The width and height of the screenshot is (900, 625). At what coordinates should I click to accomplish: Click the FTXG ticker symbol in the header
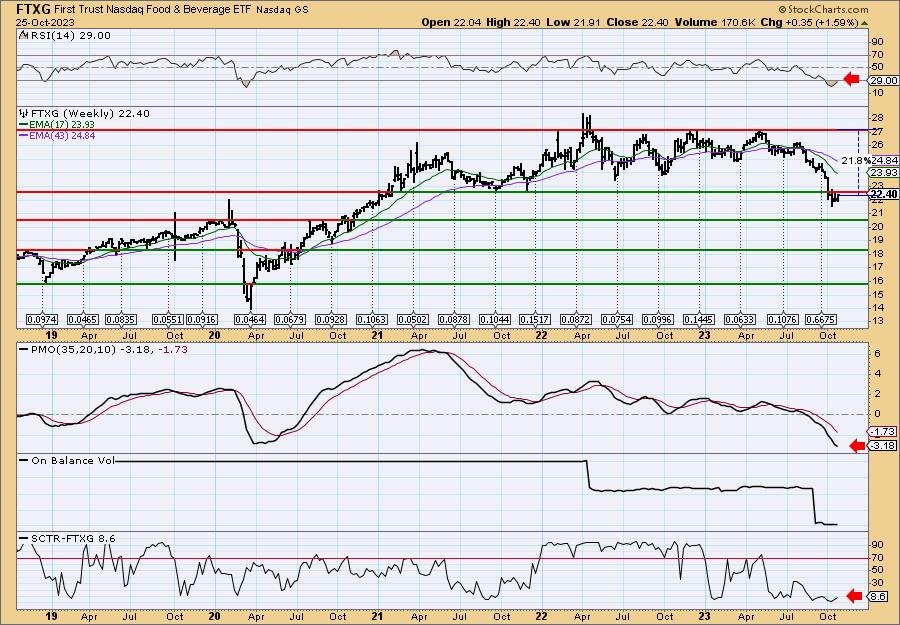[34, 9]
